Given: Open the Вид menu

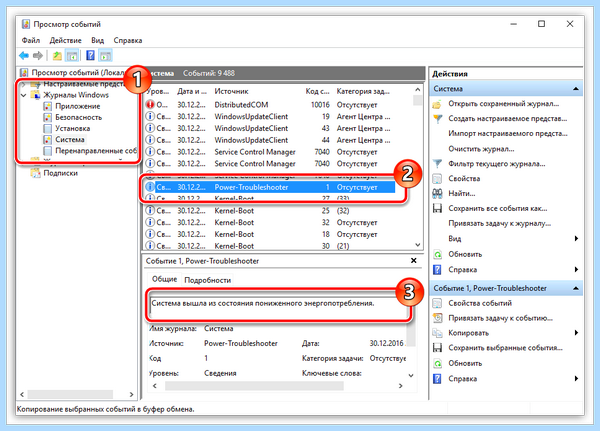Looking at the screenshot, I should click(x=98, y=40).
